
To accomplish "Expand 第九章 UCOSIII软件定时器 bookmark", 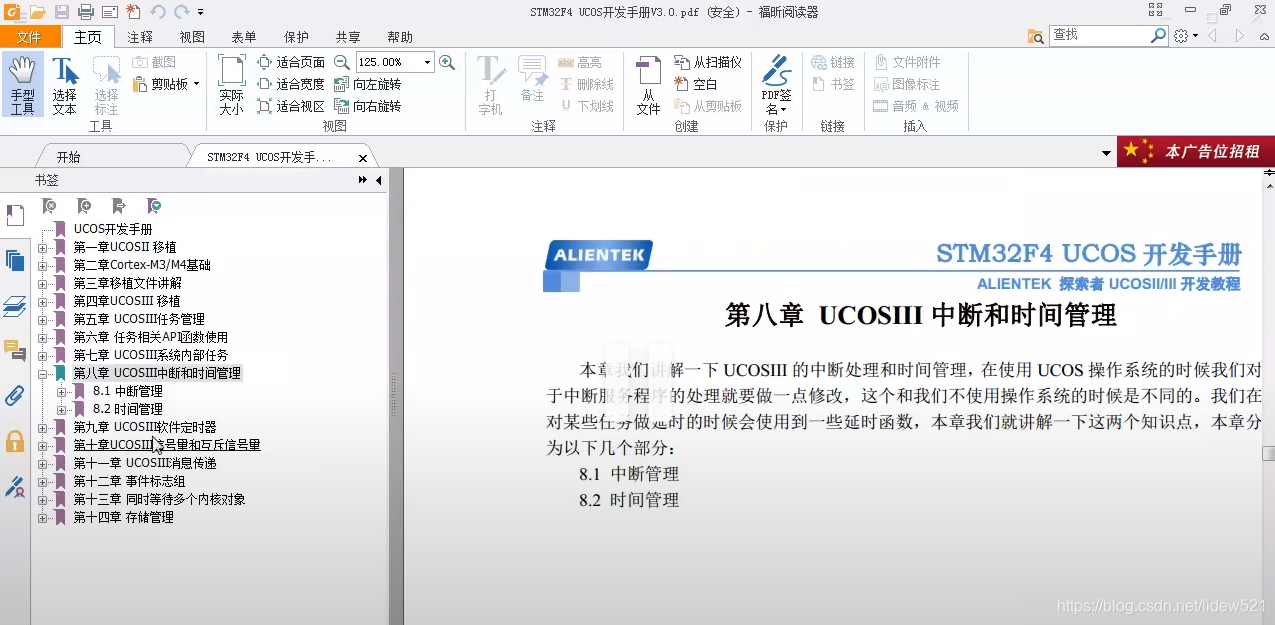I will click(42, 427).
